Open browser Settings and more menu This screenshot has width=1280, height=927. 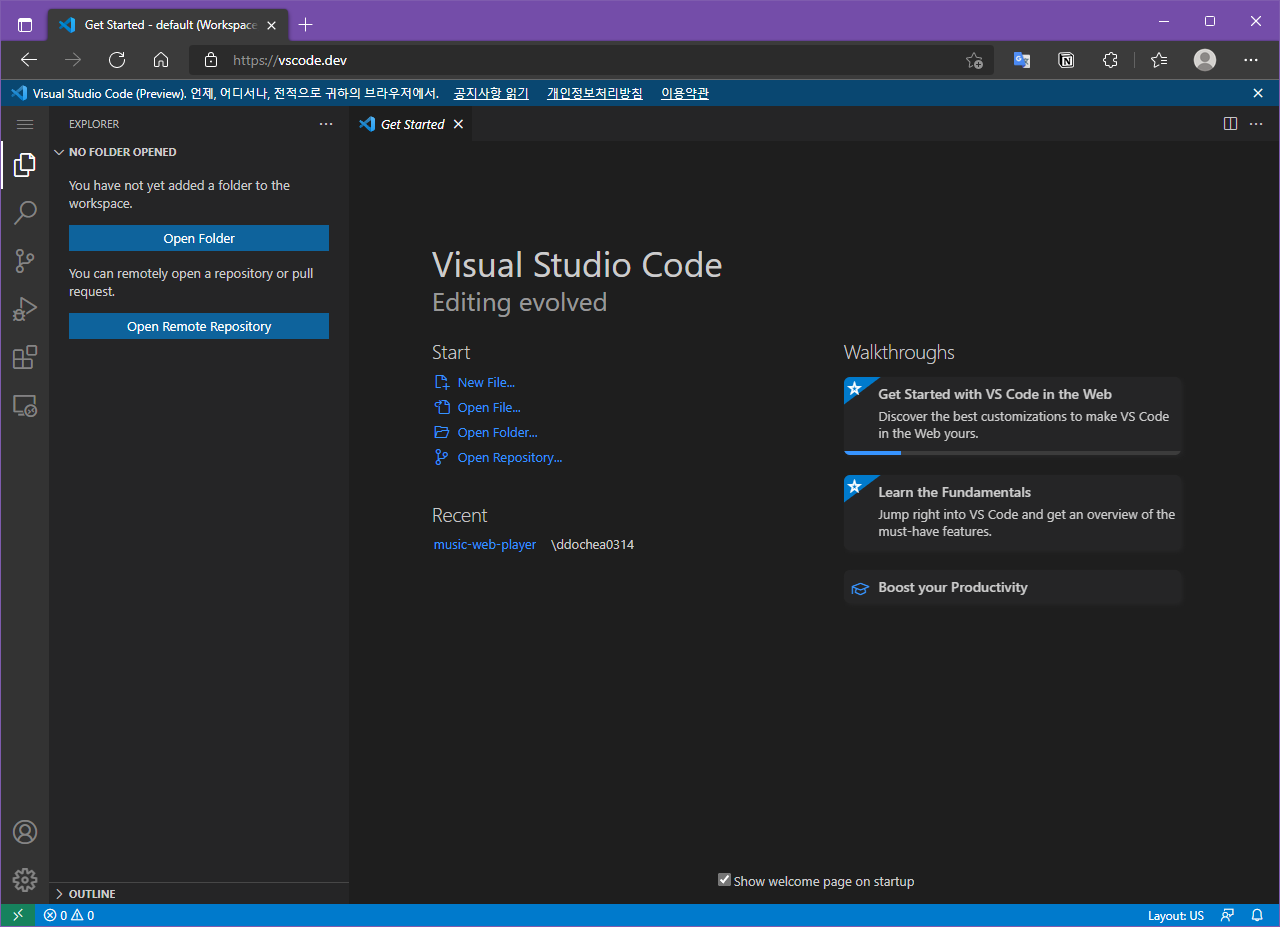point(1251,60)
